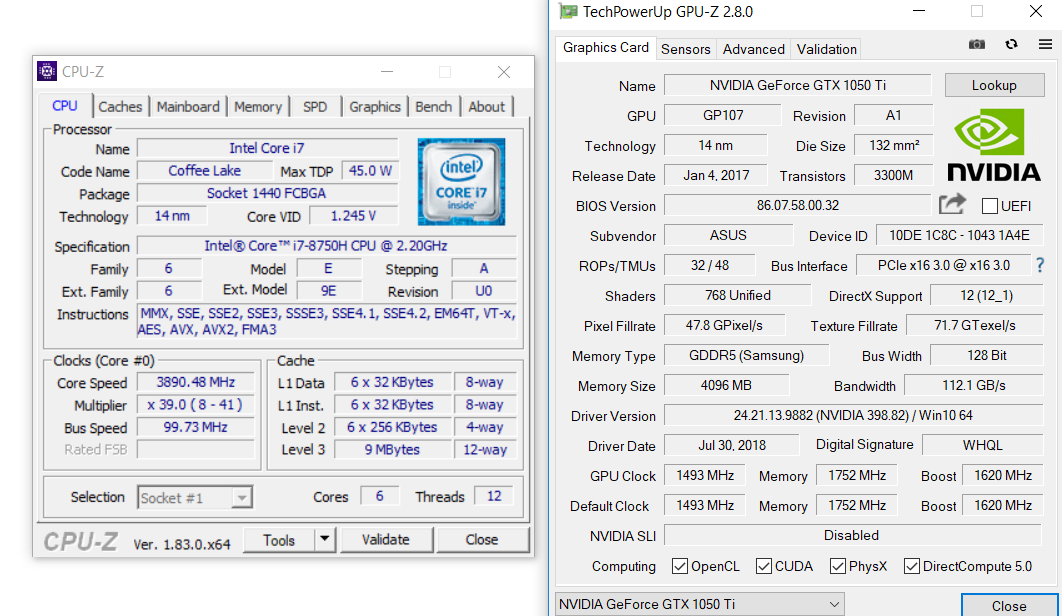Open the Mainboard tab in CPU-Z

[x=188, y=106]
